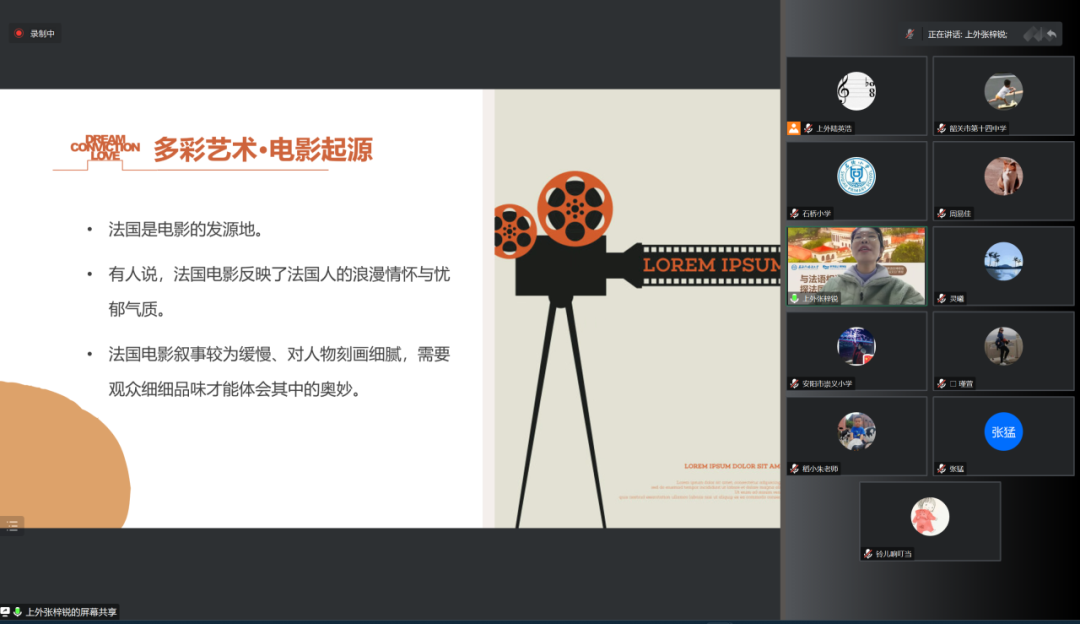1080x624 pixels.
Task: Click the muted mic icon of 韶小朱老师
Action: [x=794, y=468]
